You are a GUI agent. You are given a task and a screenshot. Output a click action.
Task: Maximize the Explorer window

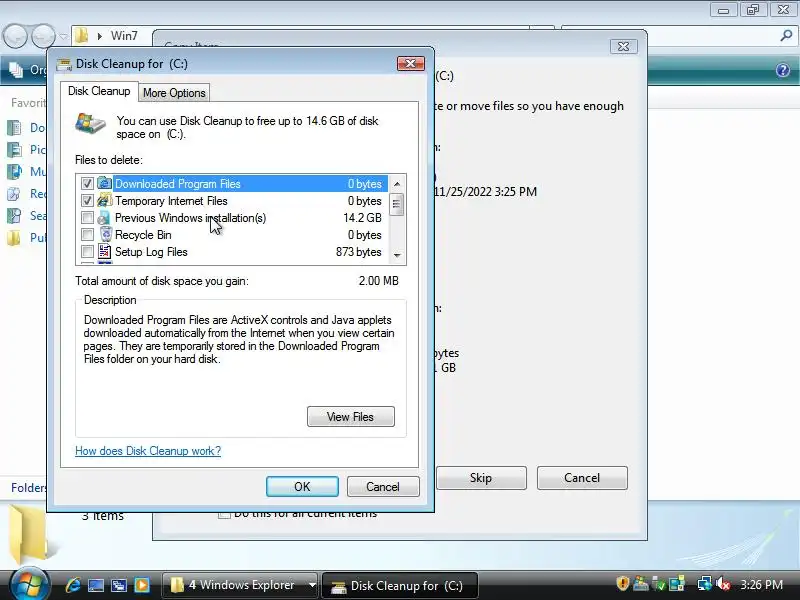coord(753,10)
